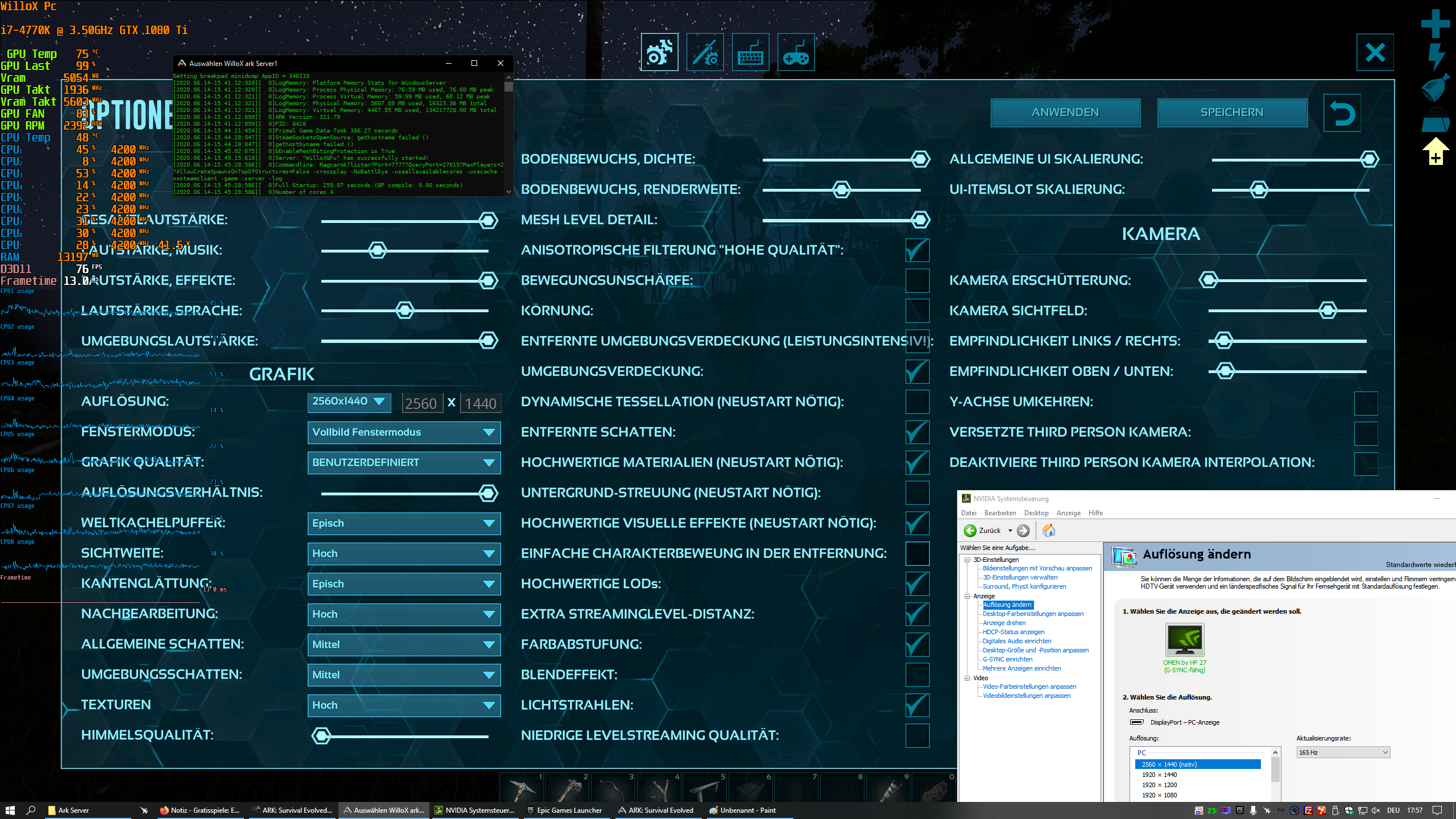Open the notification center icon
Image resolution: width=1456 pixels, height=819 pixels.
click(1437, 810)
